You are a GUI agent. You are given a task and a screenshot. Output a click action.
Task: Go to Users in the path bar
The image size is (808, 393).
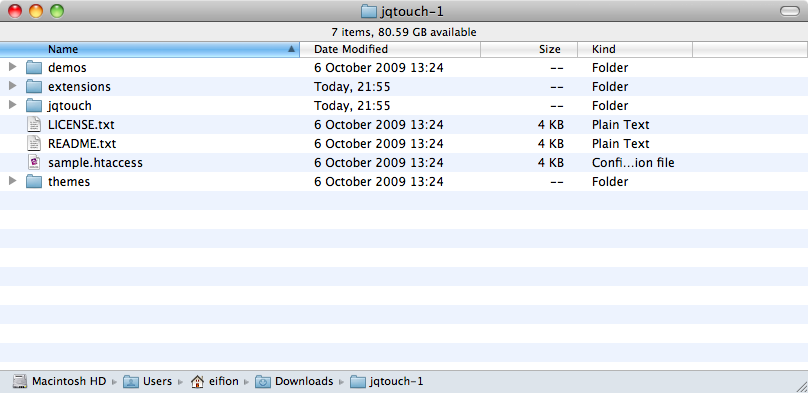click(x=157, y=382)
